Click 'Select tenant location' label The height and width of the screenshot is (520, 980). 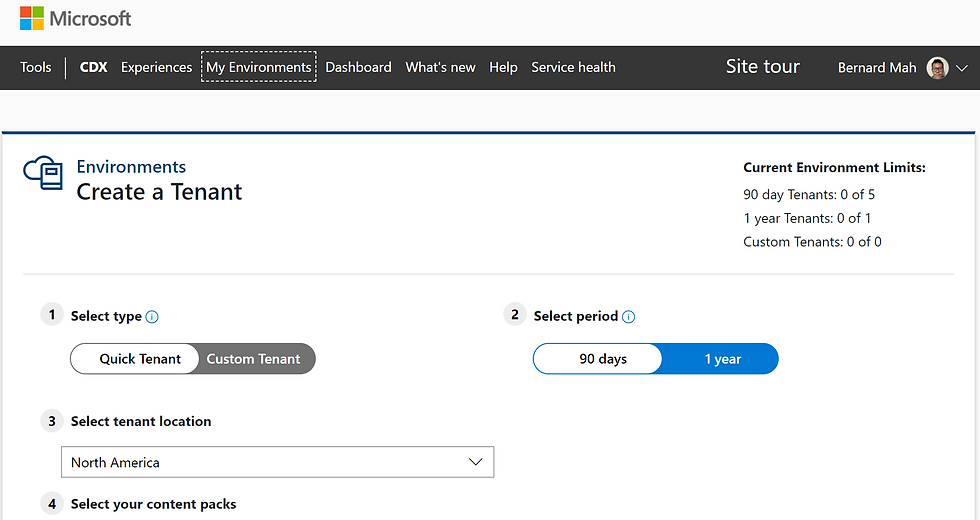141,421
